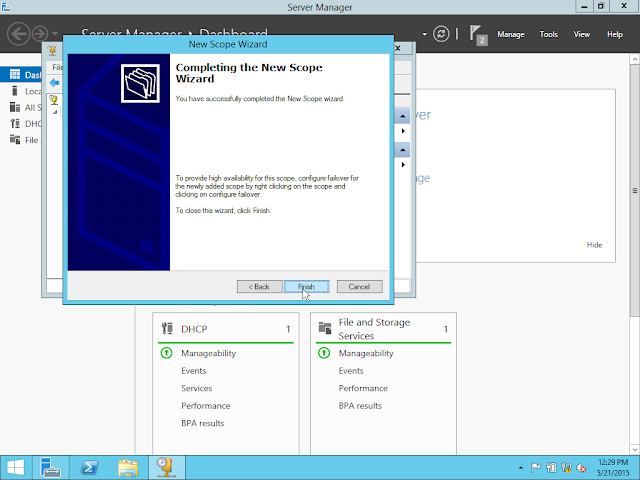Open DHCP Performance
The image size is (640, 480).
coord(206,406)
